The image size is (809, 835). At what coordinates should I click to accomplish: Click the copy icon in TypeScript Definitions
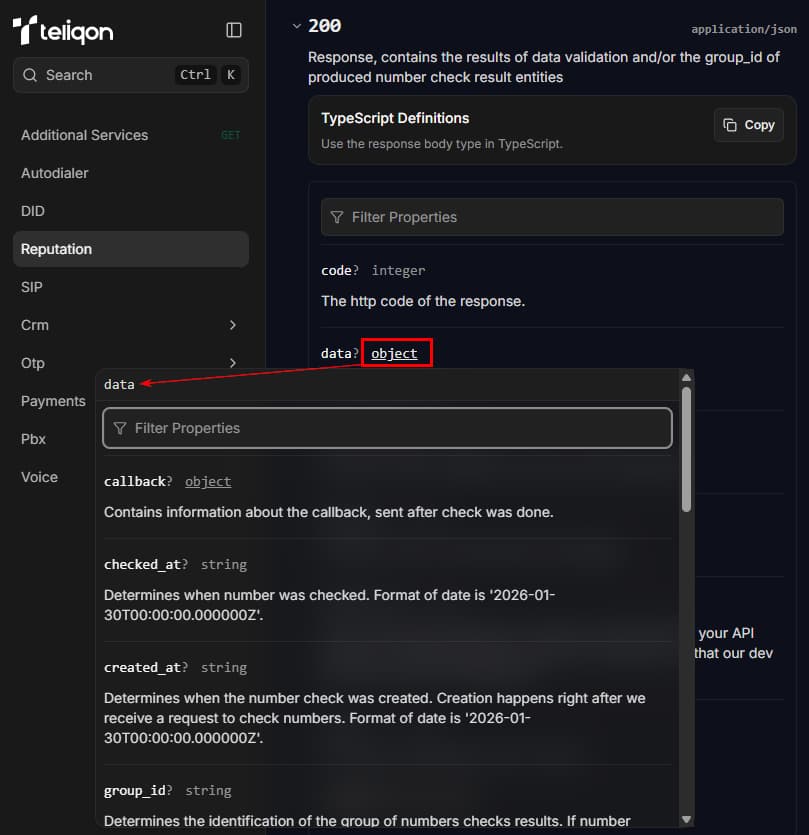[730, 125]
